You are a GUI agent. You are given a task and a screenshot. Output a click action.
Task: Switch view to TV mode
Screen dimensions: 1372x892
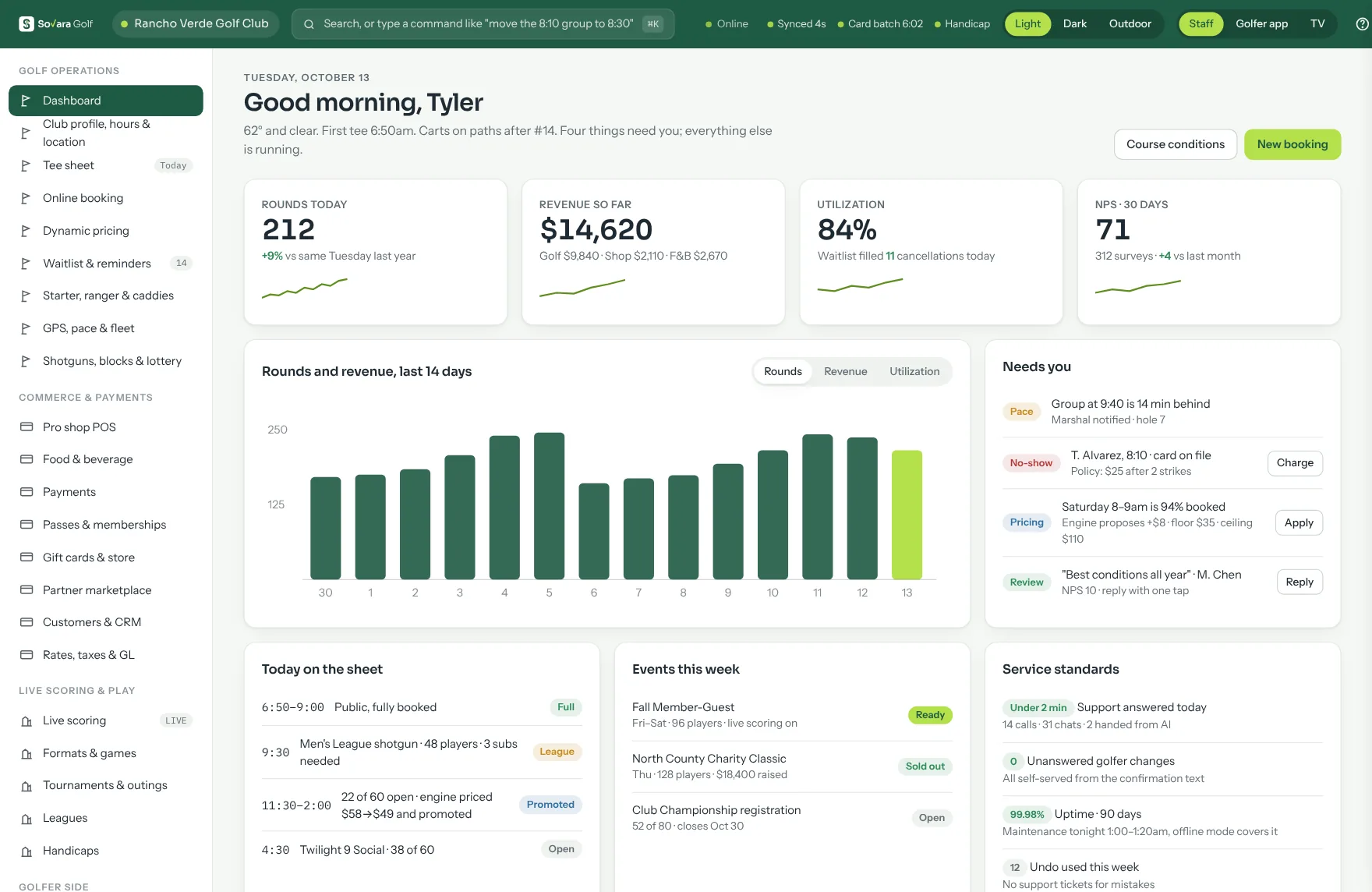pyautogui.click(x=1317, y=24)
